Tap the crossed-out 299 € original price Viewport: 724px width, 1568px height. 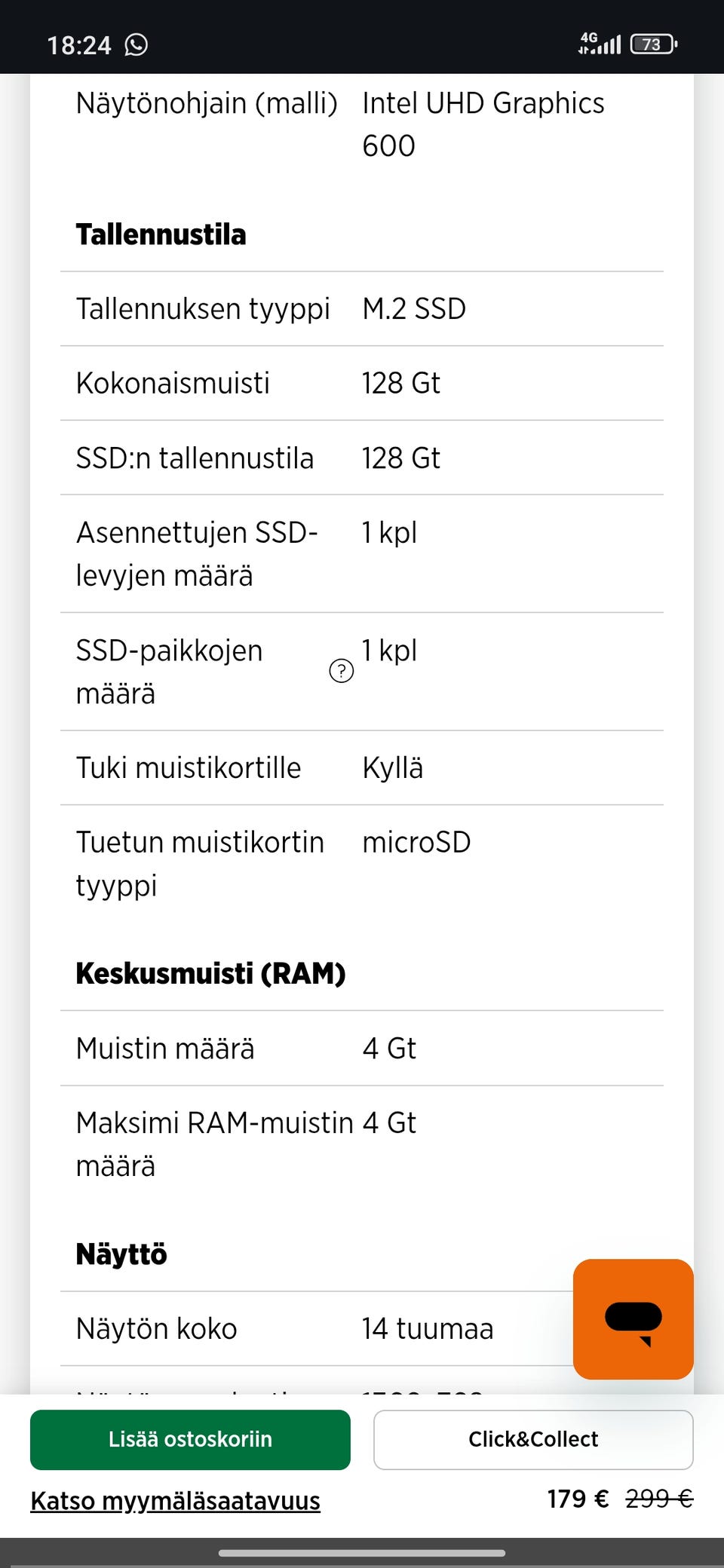(659, 1499)
